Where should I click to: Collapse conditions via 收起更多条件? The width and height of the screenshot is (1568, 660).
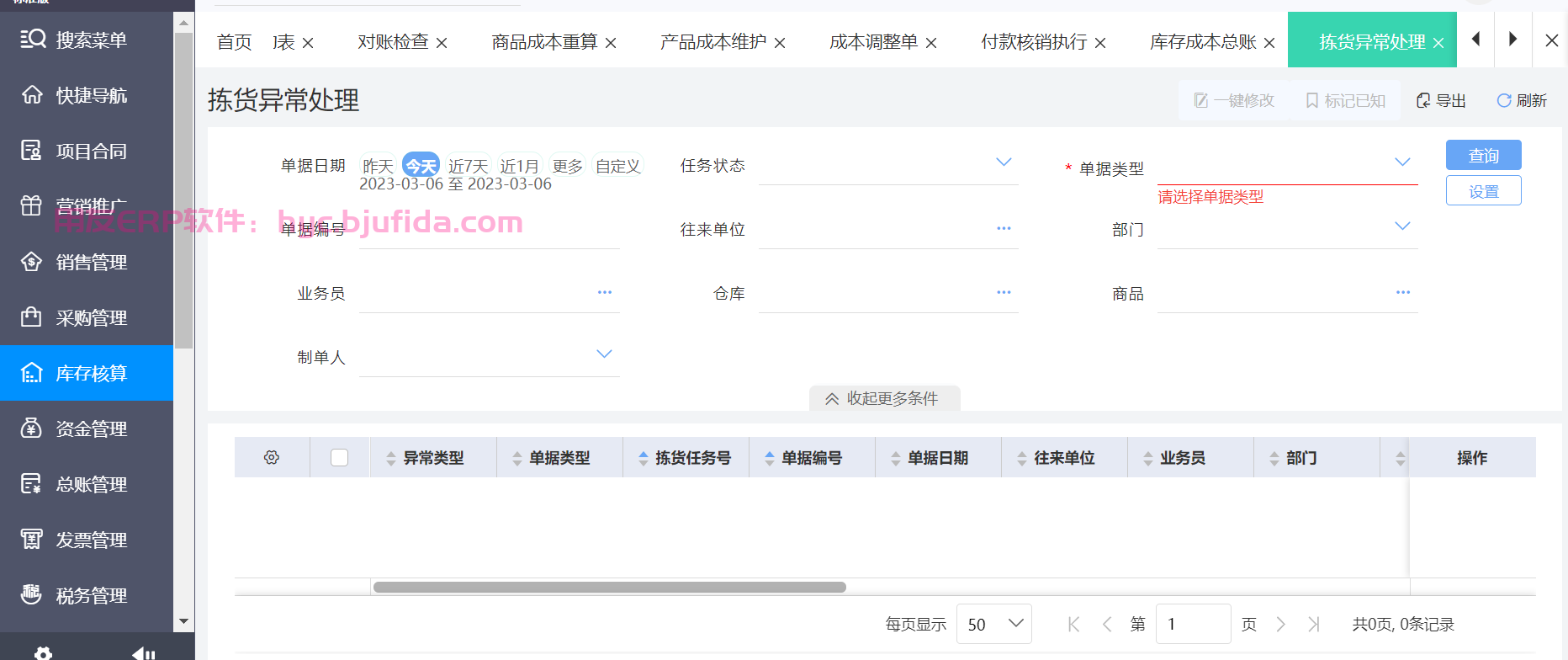click(x=884, y=398)
